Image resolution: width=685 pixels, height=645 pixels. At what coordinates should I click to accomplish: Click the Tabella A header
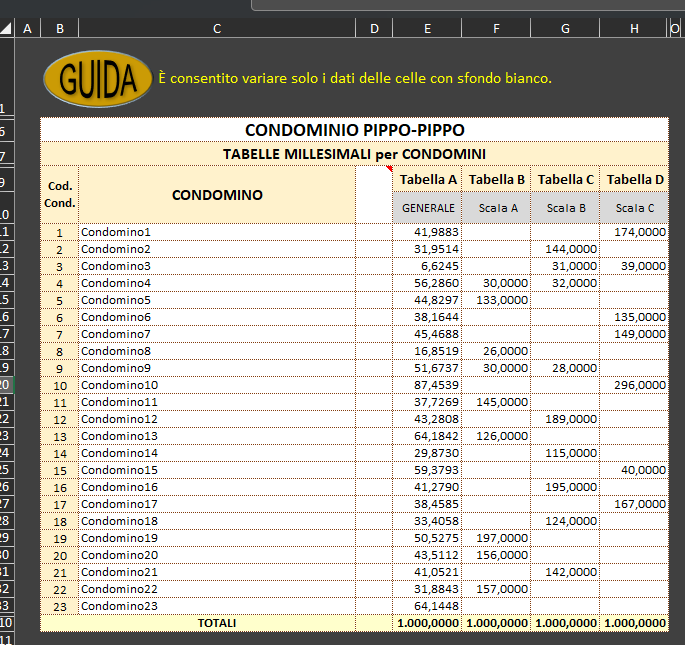[x=427, y=179]
